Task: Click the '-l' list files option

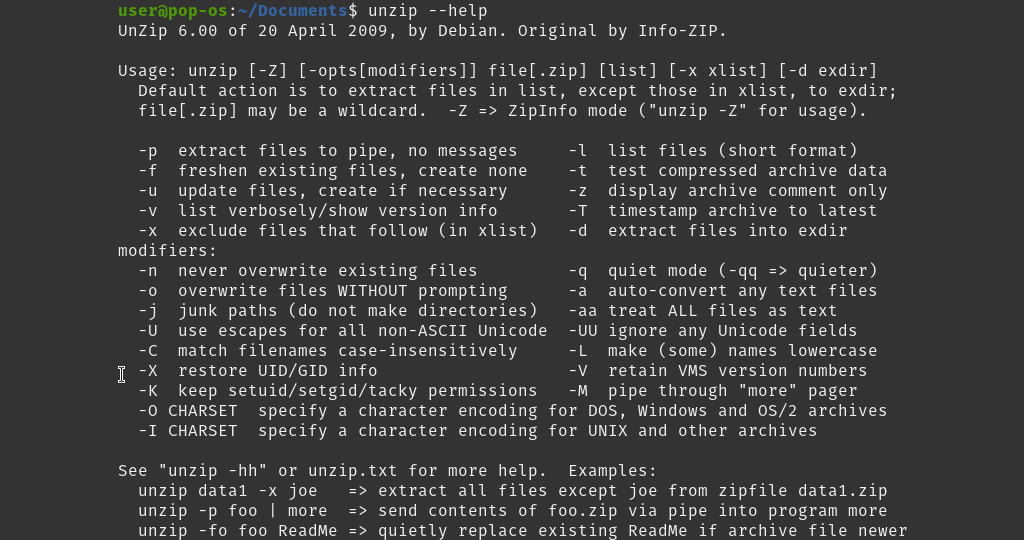Action: tap(713, 151)
